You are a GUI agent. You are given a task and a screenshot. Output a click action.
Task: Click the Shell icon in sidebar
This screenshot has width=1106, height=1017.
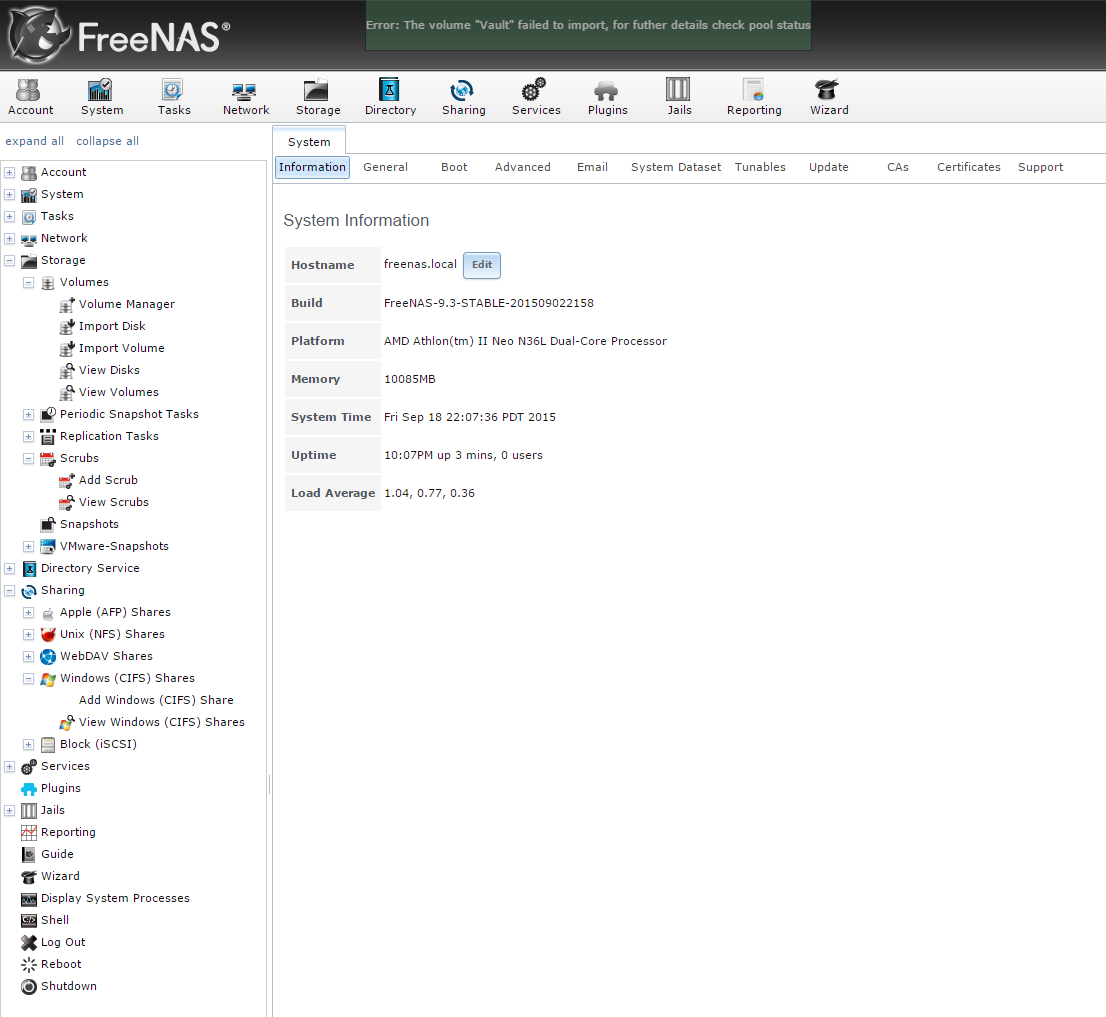pyautogui.click(x=29, y=920)
